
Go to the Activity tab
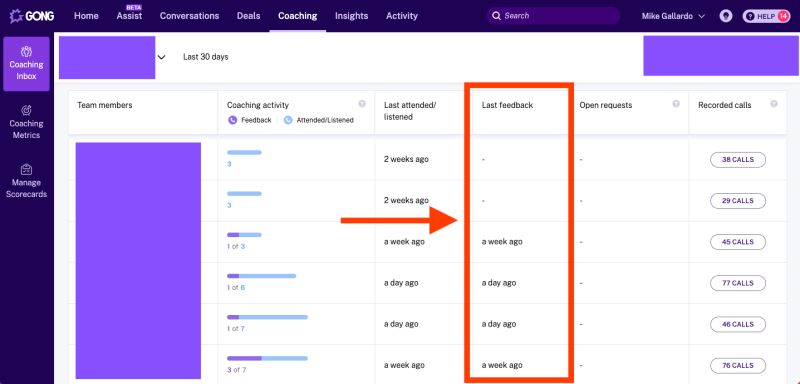[402, 16]
